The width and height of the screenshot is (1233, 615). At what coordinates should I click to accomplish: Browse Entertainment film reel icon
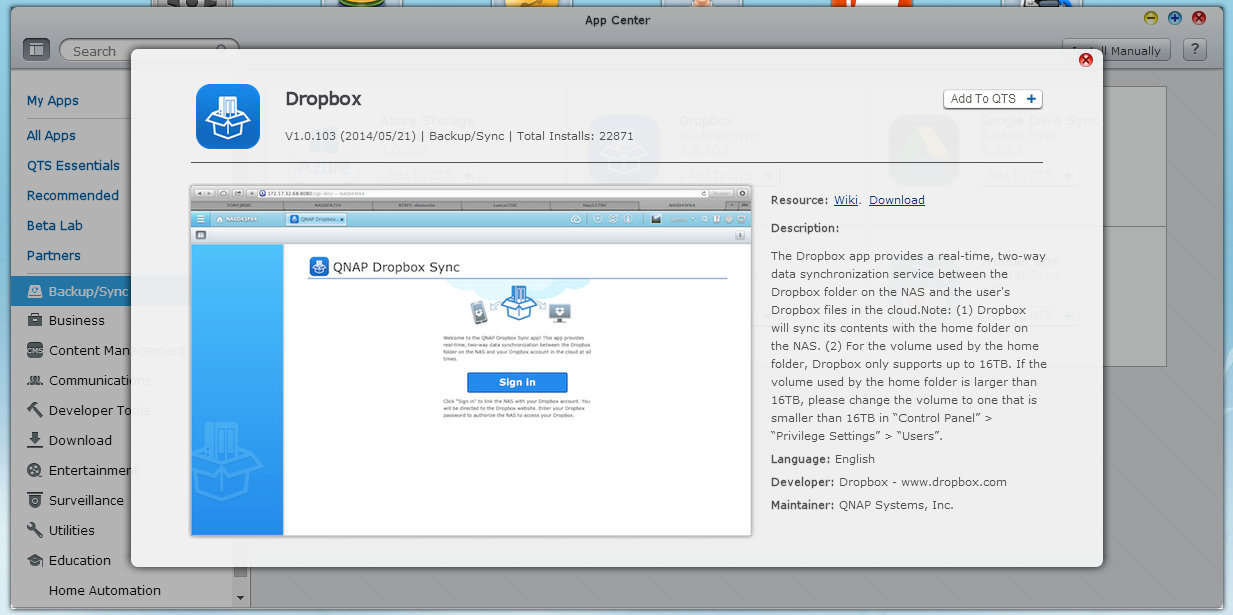pos(35,470)
